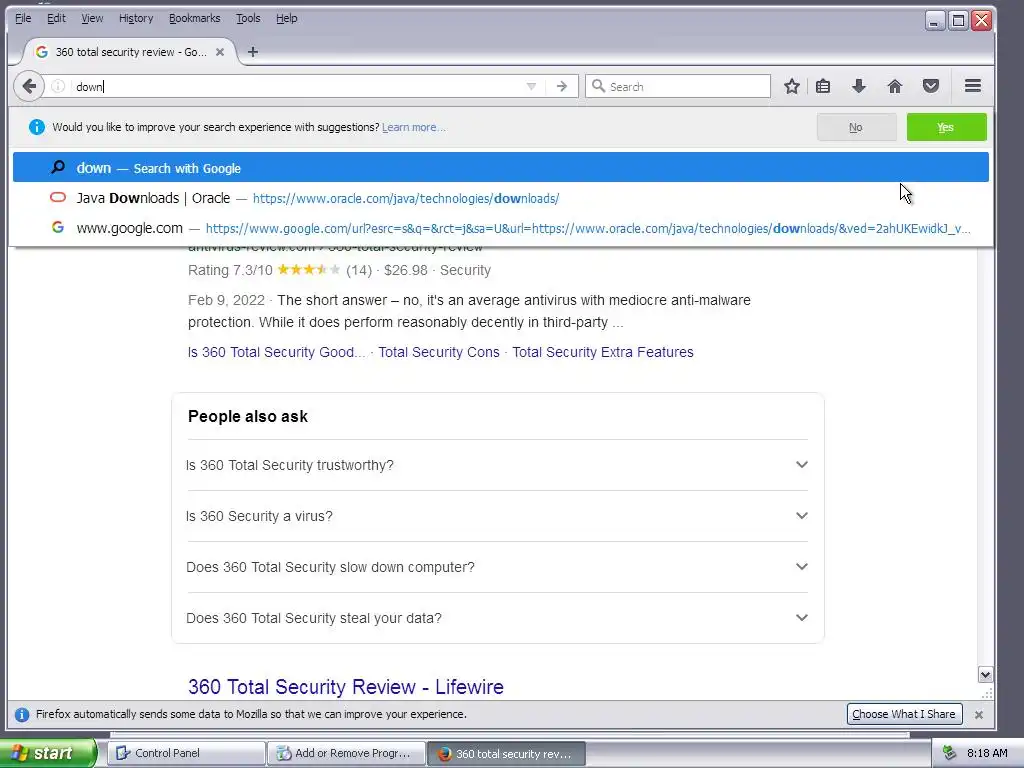Go to the Home page icon
The height and width of the screenshot is (768, 1024).
895,86
